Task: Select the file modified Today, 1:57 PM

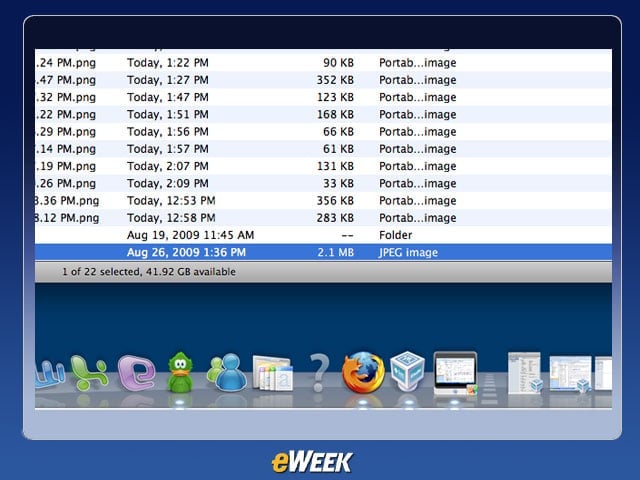Action: 323,149
